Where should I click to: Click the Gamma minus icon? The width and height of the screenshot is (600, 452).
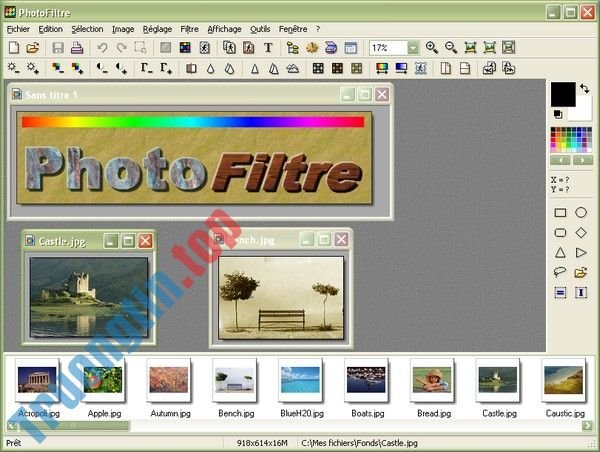point(147,68)
